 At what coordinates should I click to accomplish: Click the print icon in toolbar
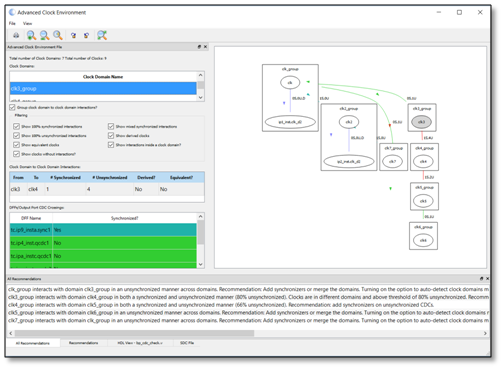point(16,35)
